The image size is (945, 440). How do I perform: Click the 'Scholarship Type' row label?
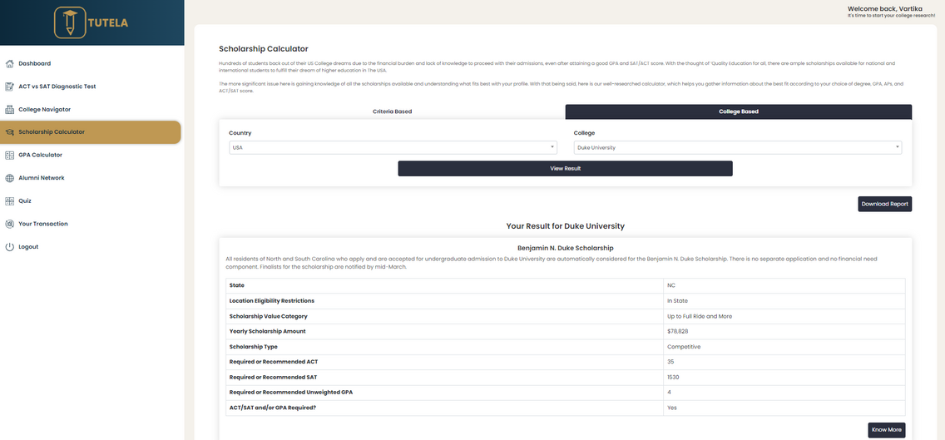tap(254, 347)
